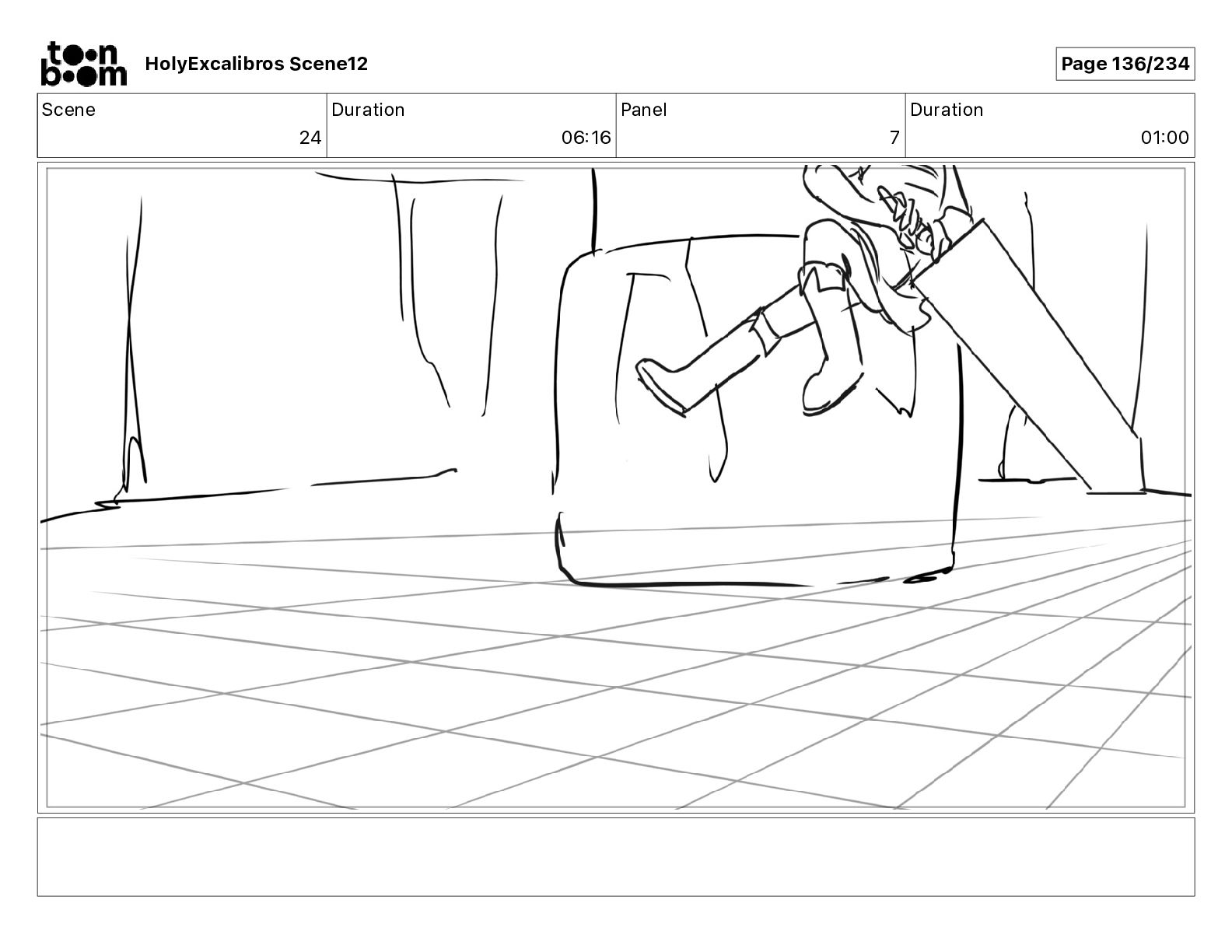Viewport: 1232px width, 952px height.
Task: Select panel number 7
Action: click(x=894, y=138)
